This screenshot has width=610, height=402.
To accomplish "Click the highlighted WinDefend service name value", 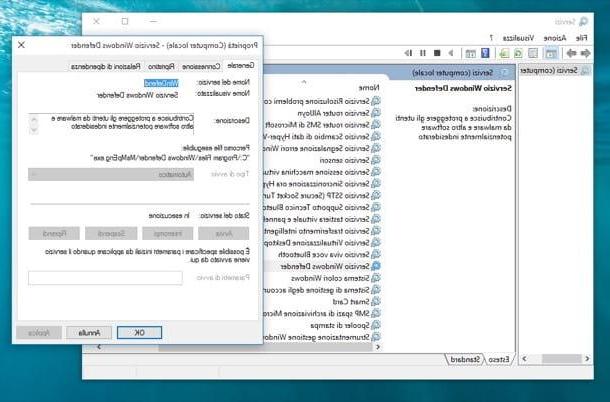I will click(161, 83).
